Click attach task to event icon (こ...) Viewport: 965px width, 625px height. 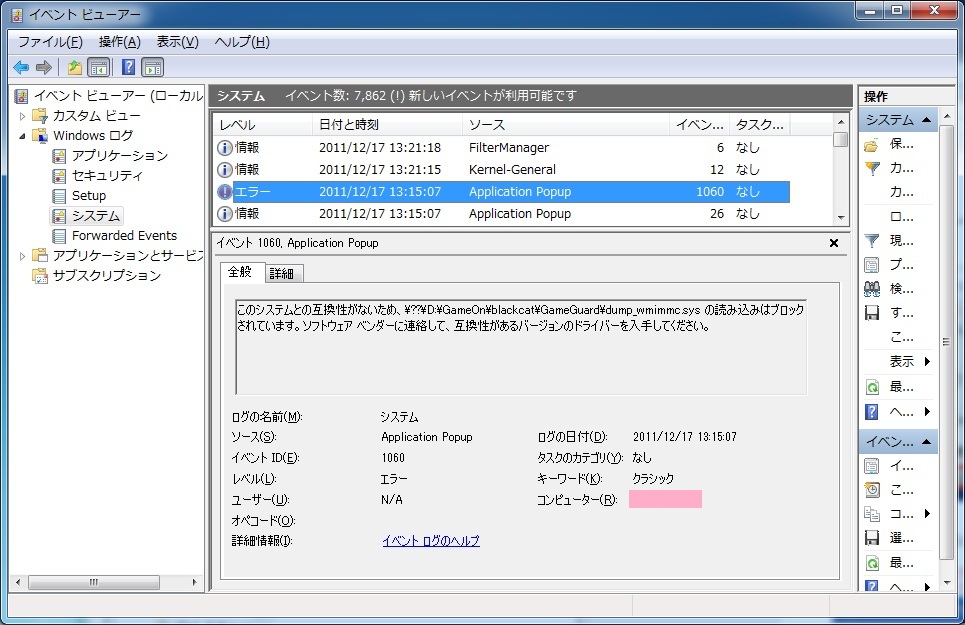click(x=872, y=490)
